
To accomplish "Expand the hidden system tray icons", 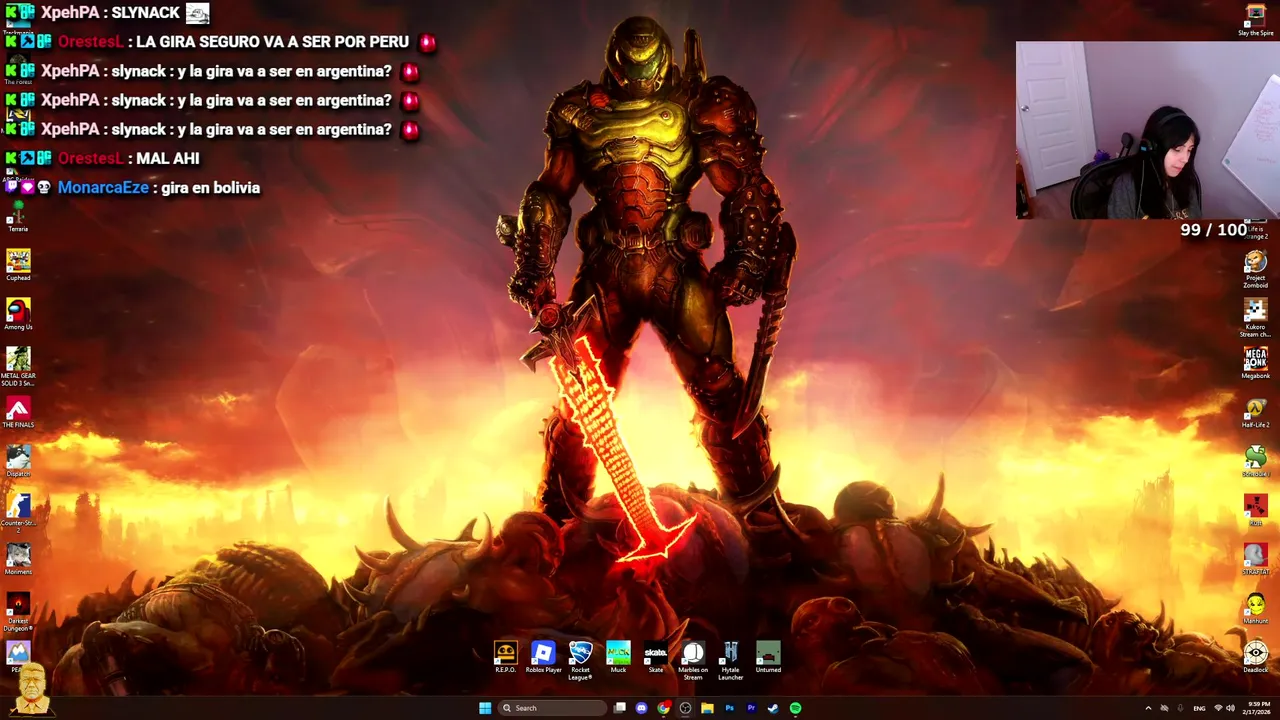I will 1148,708.
